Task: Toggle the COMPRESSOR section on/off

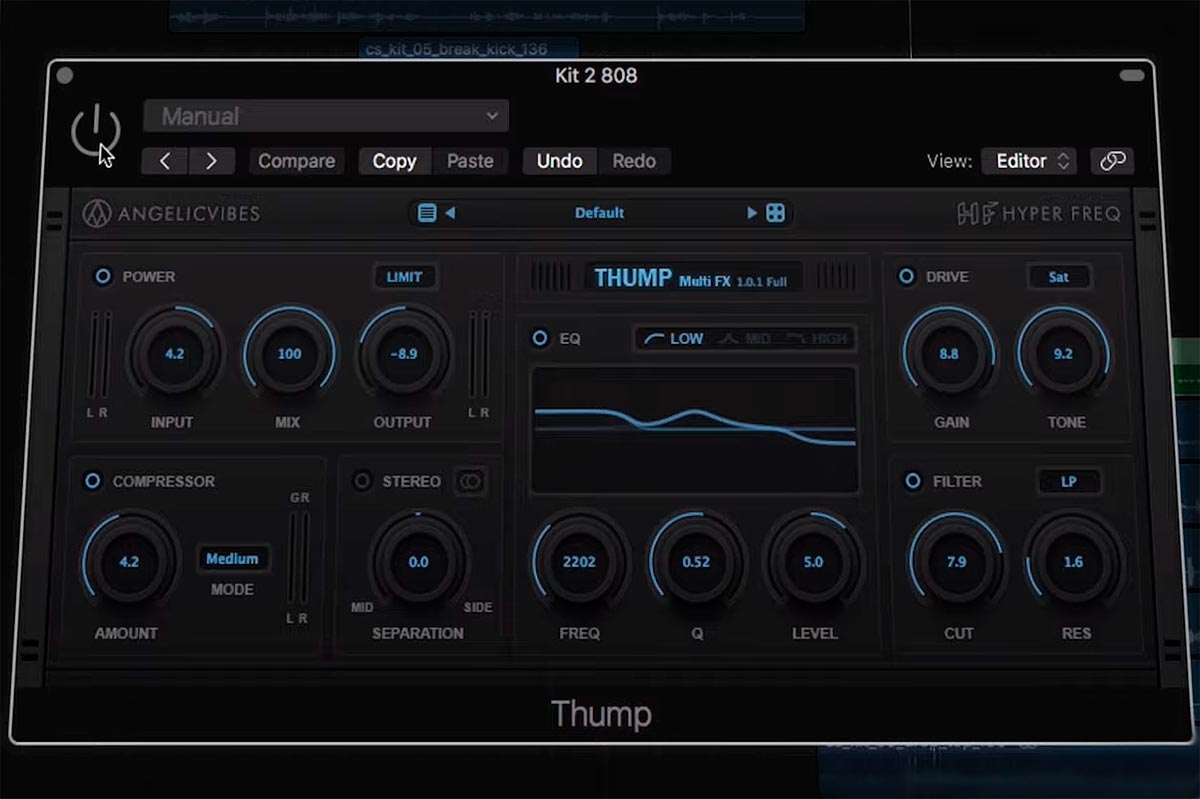Action: tap(93, 482)
